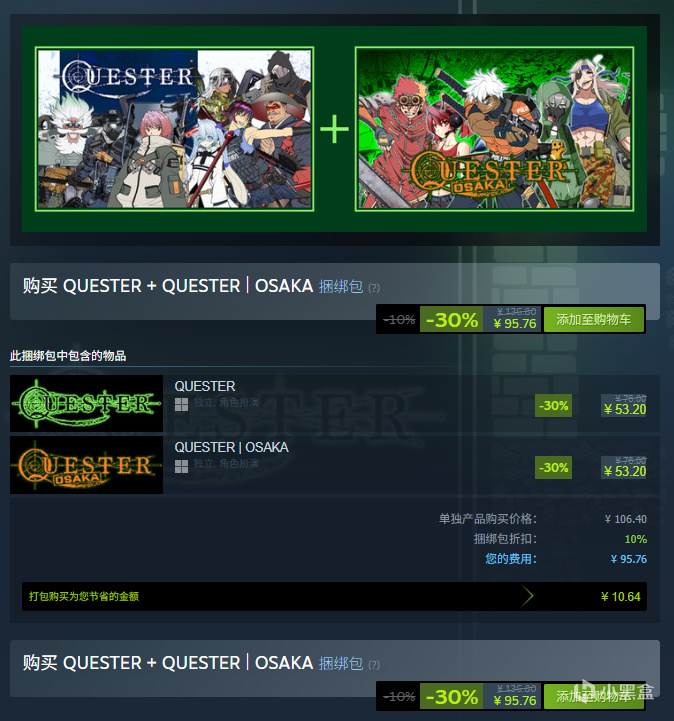674x721 pixels.
Task: Click the QUESTER OSAKA orange logo thumbnail
Action: (x=86, y=465)
